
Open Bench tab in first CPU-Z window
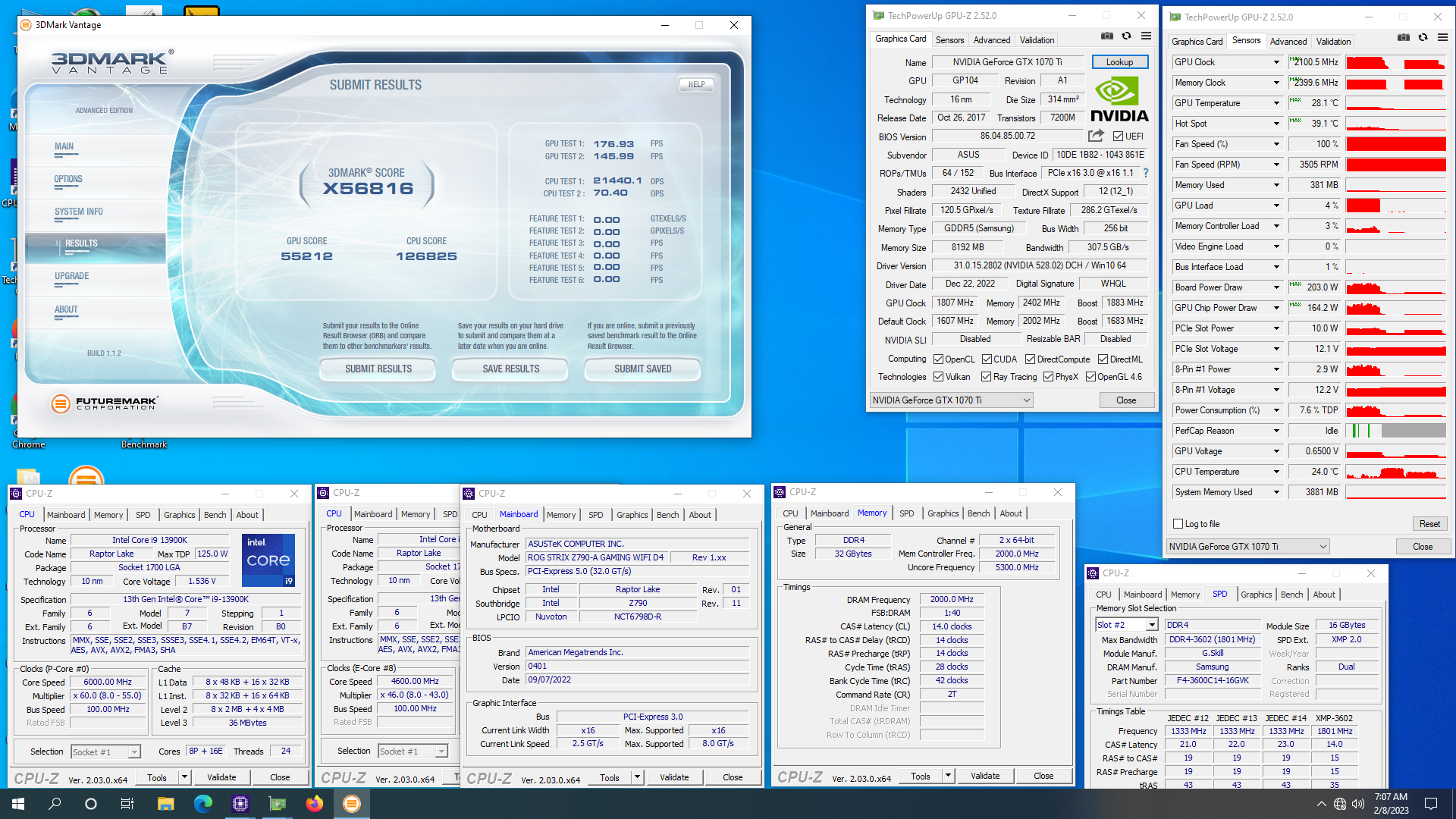[x=215, y=515]
